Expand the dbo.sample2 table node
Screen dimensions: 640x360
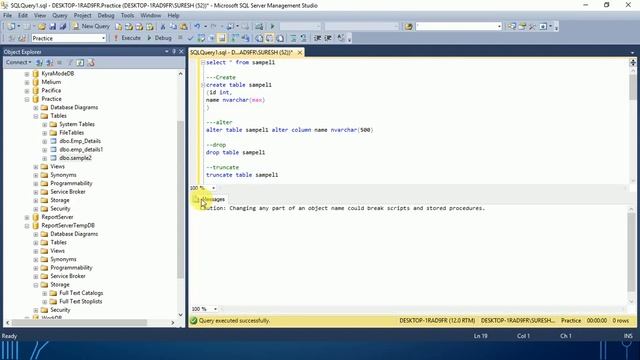[45, 158]
